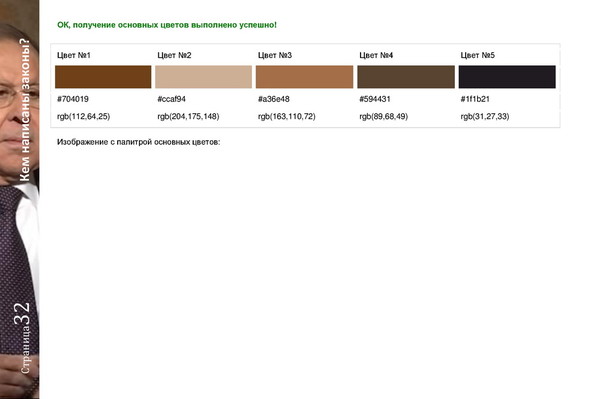
Task: Click hex code #1f1b21
Action: pos(475,99)
